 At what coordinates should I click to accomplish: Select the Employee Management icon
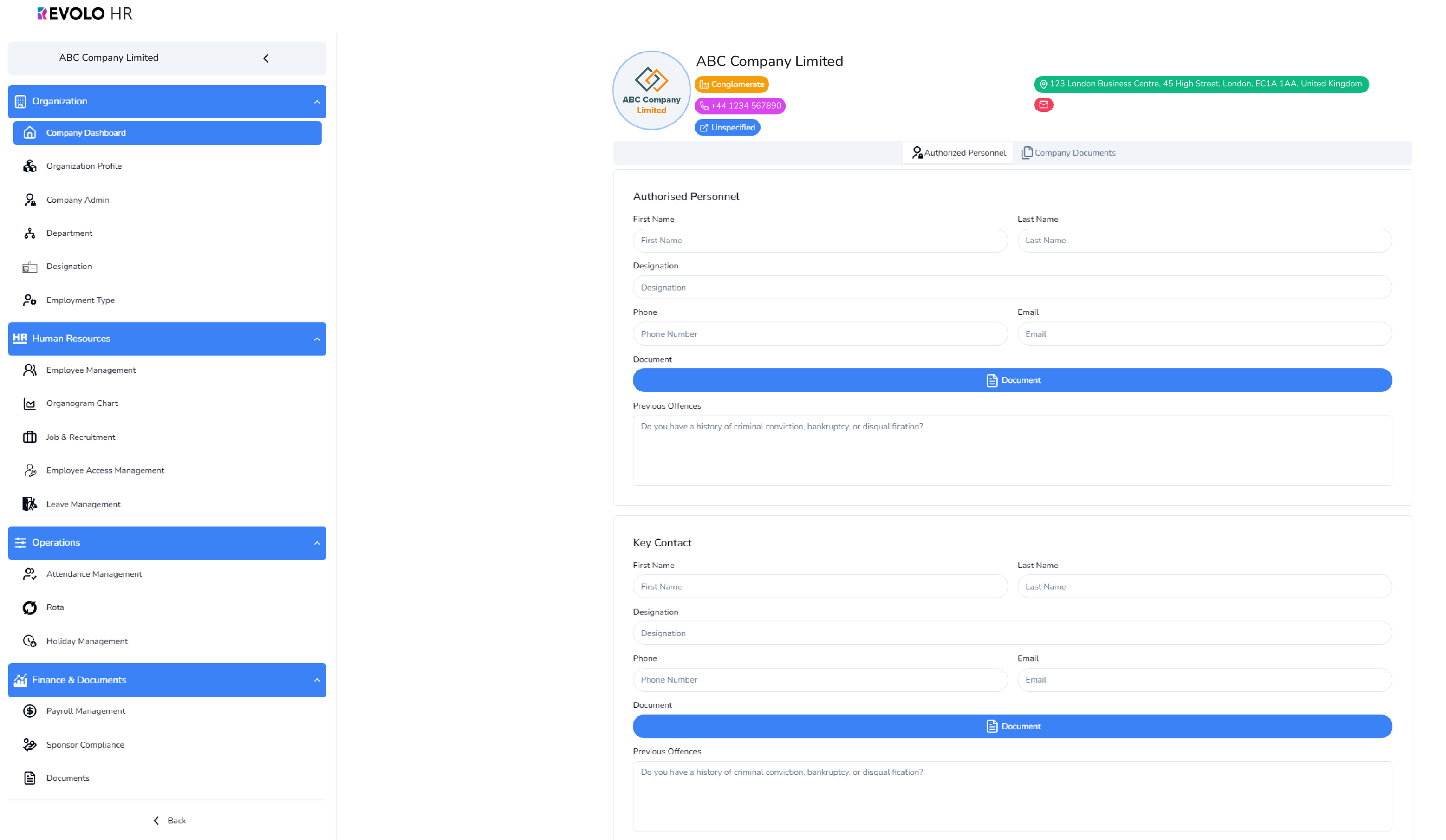point(31,370)
